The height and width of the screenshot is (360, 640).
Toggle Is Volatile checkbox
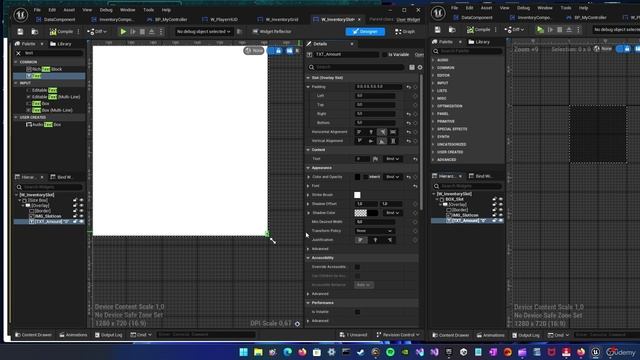tap(358, 312)
